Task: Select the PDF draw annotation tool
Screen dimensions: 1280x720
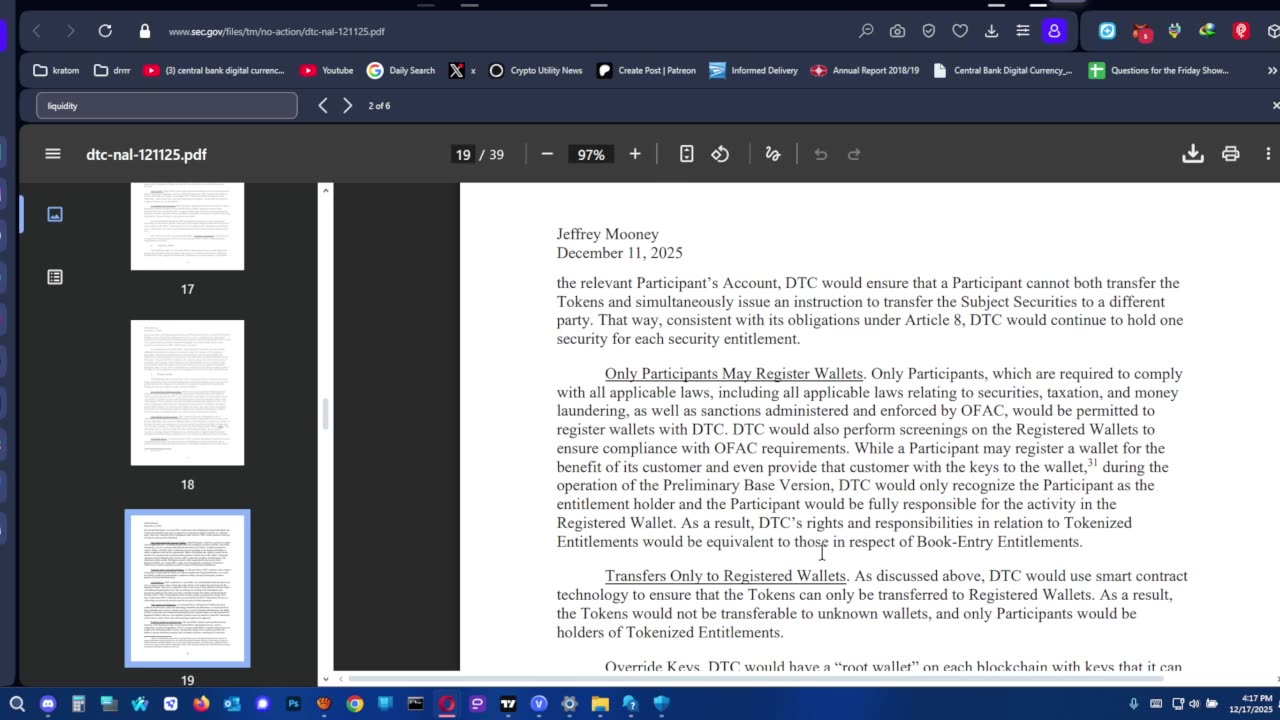Action: (x=772, y=154)
